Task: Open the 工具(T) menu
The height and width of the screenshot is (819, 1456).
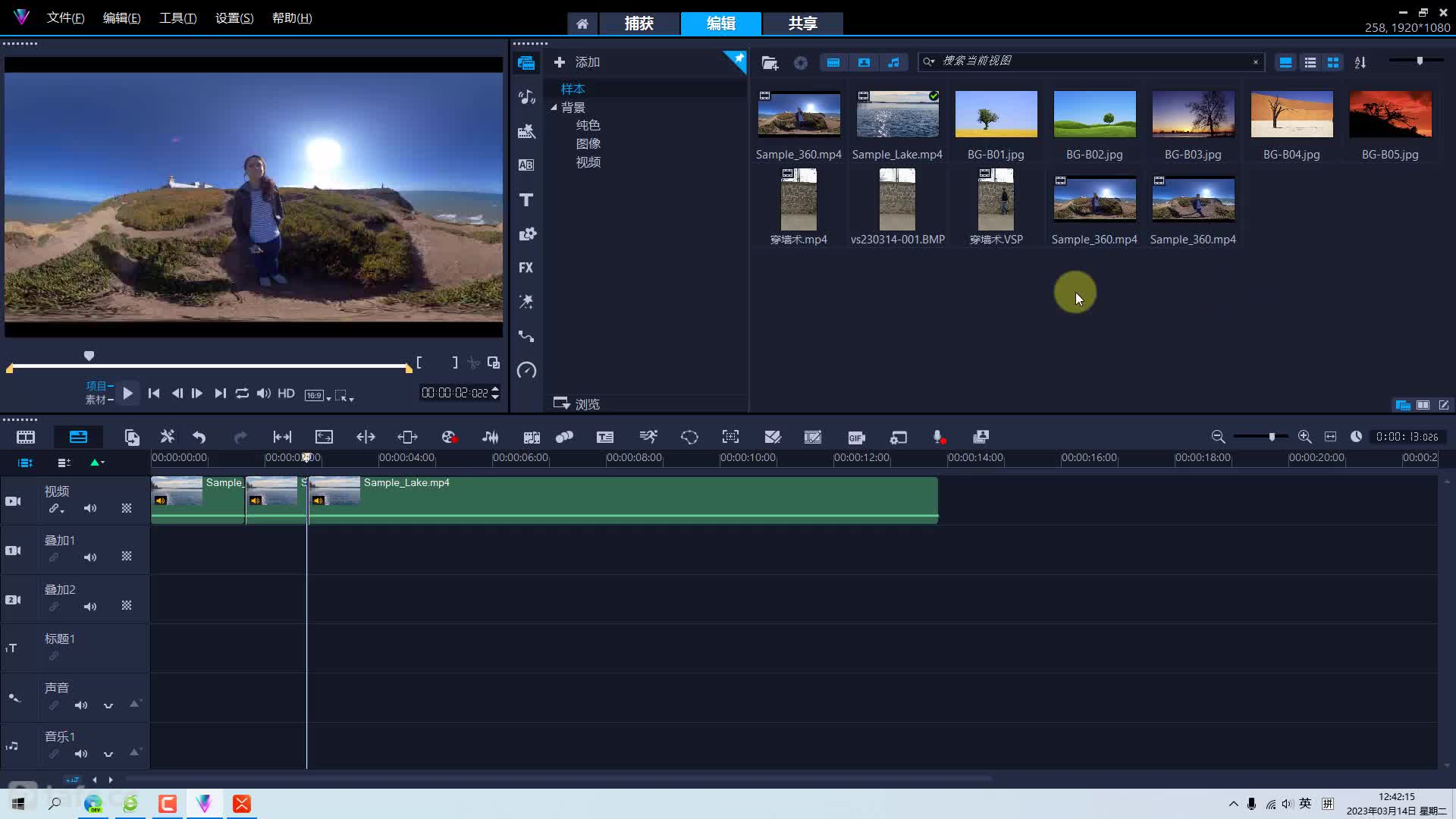Action: pyautogui.click(x=177, y=17)
